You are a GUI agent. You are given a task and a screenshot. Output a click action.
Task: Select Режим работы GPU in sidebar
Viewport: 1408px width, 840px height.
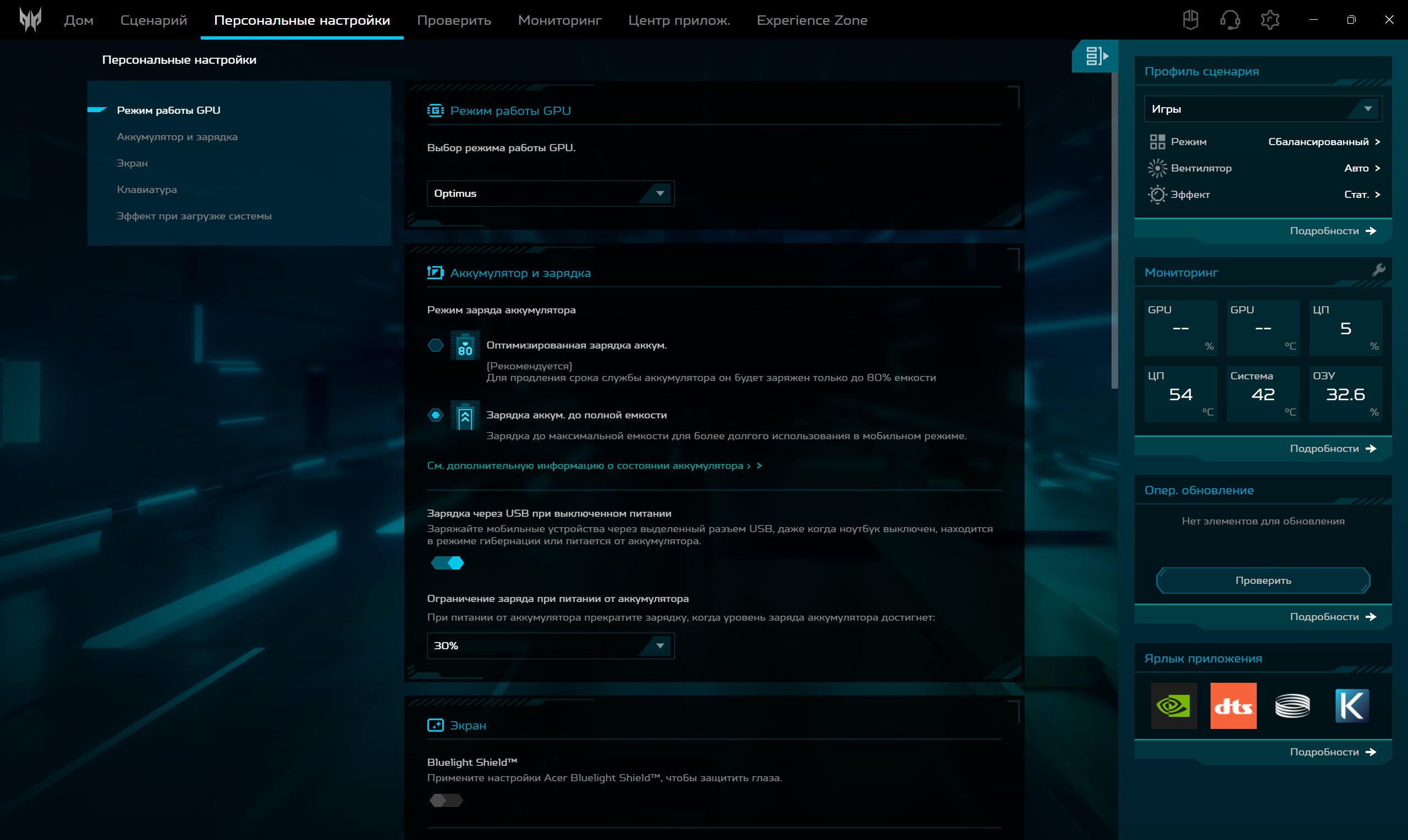click(x=168, y=110)
